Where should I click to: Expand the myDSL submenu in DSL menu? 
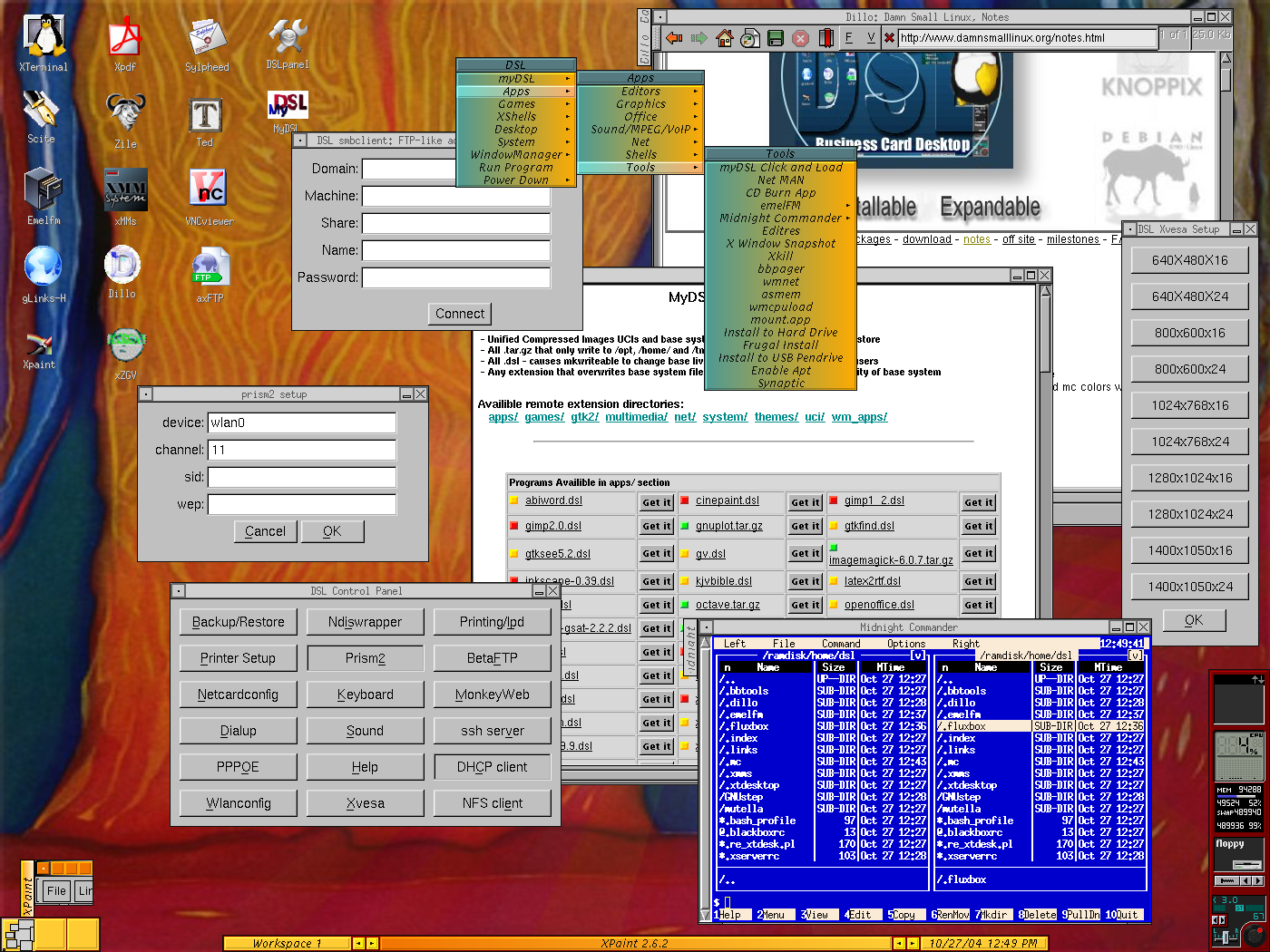[516, 79]
